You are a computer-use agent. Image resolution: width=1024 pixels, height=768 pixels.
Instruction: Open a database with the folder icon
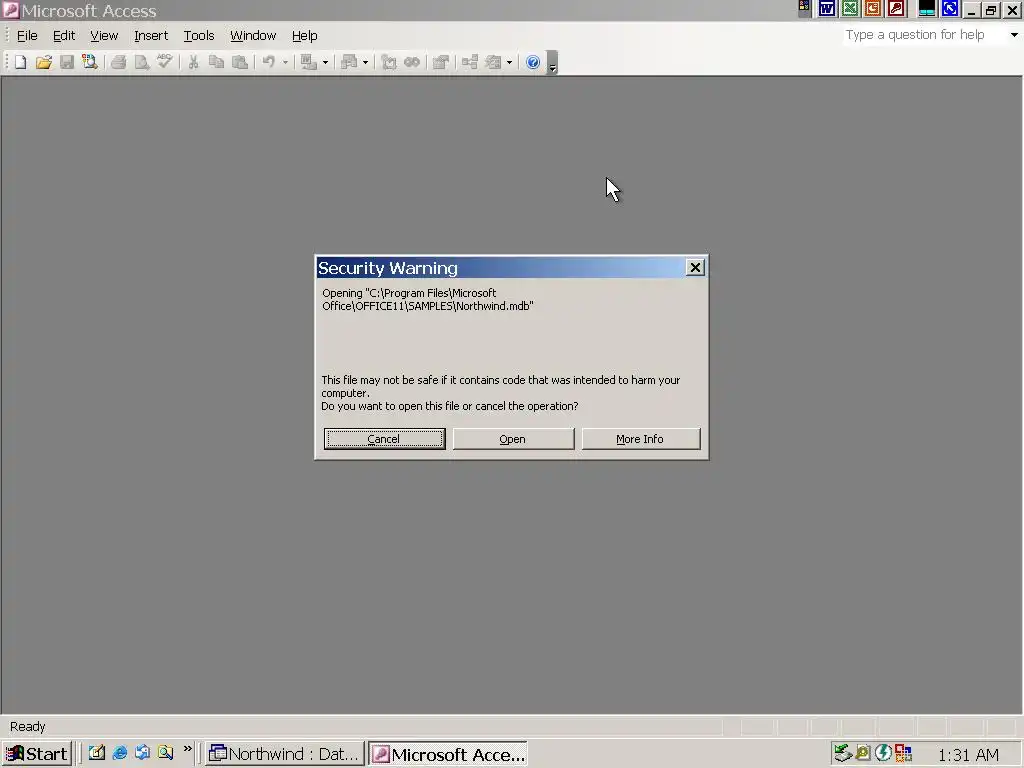click(x=44, y=62)
